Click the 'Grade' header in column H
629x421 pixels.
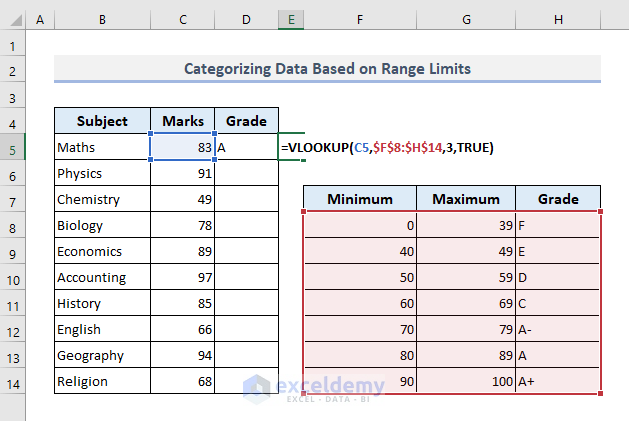[558, 199]
